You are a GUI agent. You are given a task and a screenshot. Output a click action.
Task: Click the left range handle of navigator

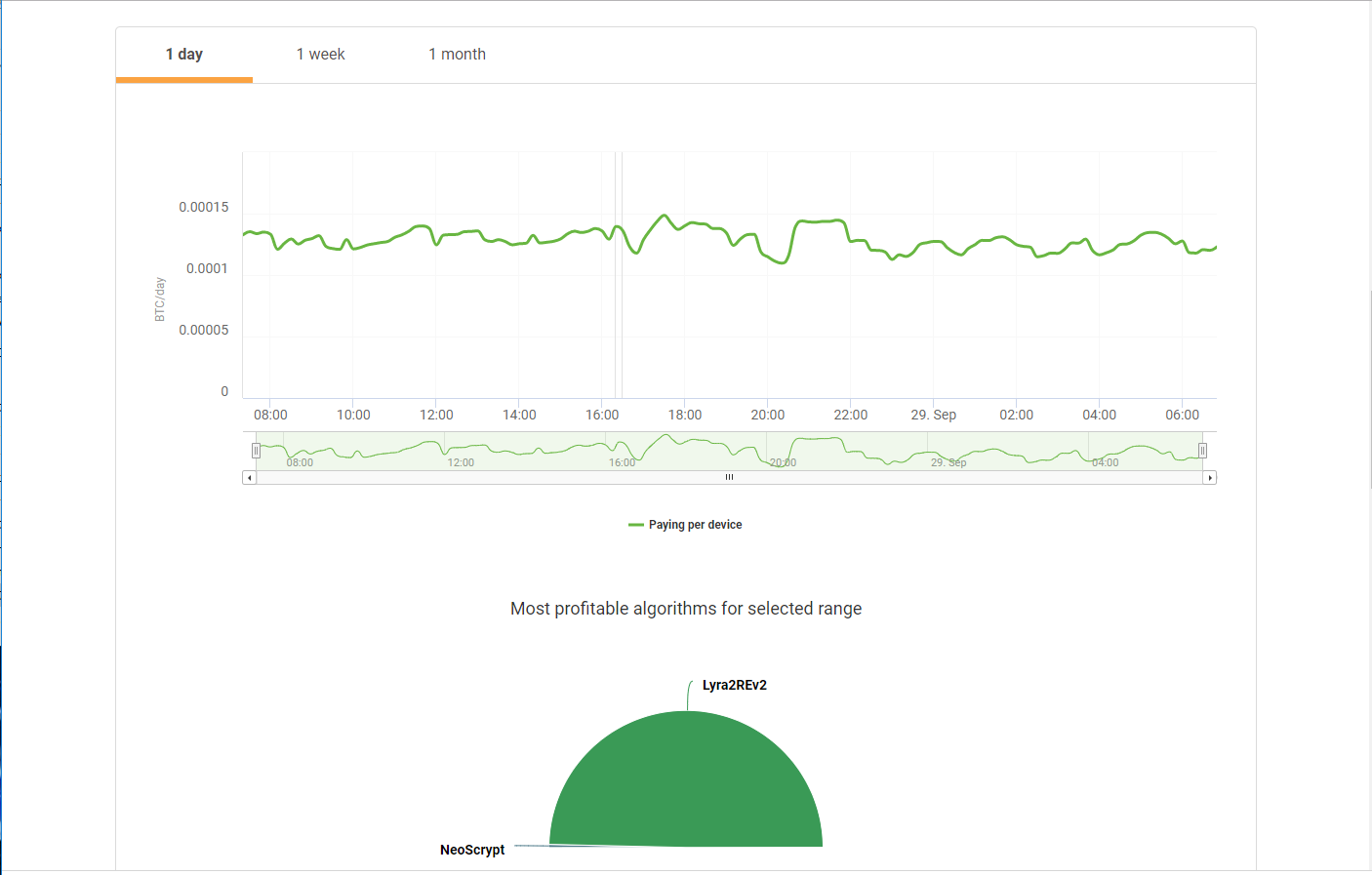tap(256, 451)
